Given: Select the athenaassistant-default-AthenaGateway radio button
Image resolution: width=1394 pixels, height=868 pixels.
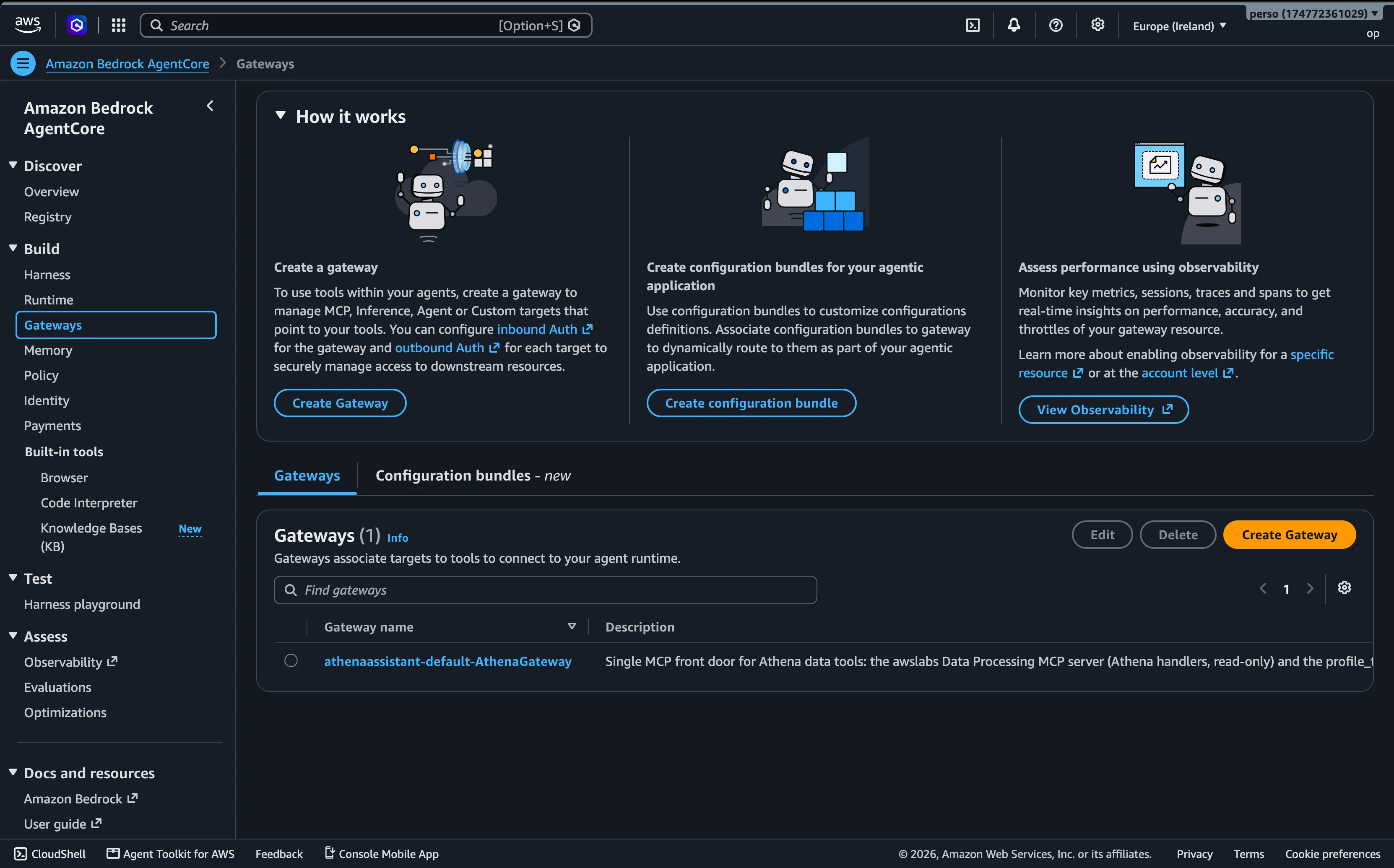Looking at the screenshot, I should (291, 661).
